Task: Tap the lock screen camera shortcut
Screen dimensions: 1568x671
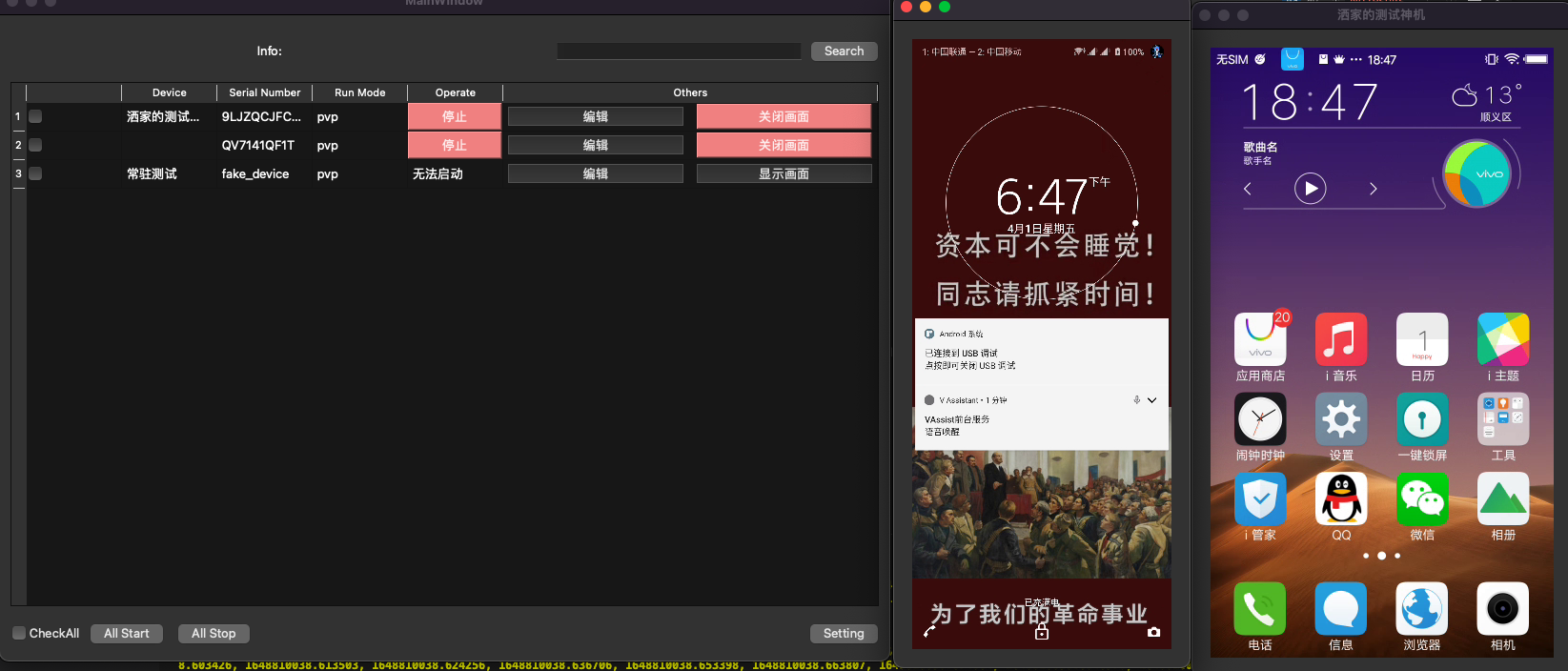Action: [1153, 632]
